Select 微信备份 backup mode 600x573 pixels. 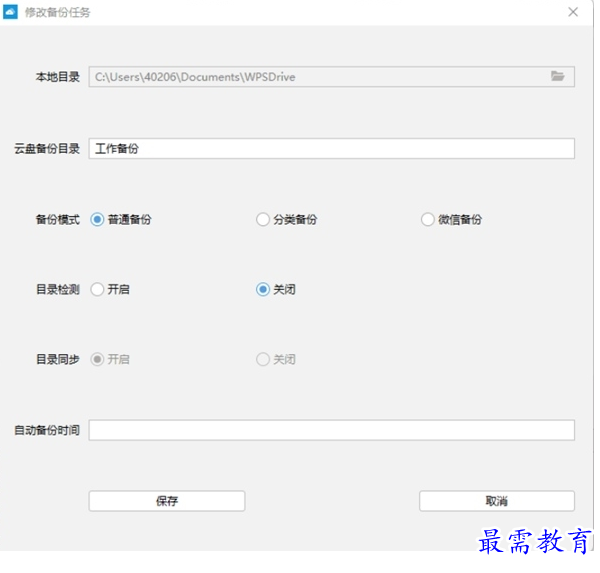(x=452, y=220)
